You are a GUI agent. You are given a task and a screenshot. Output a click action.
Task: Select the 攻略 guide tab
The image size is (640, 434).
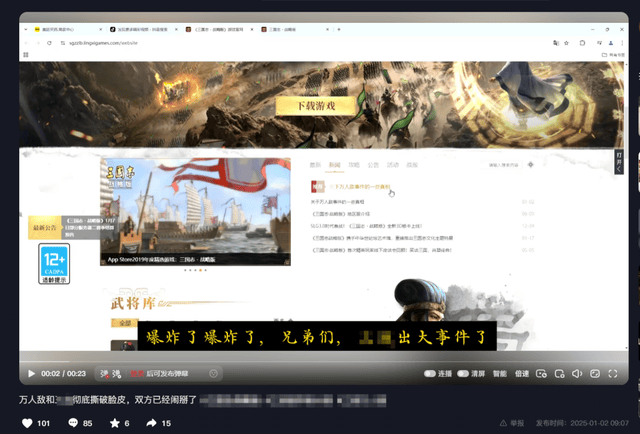tap(354, 165)
